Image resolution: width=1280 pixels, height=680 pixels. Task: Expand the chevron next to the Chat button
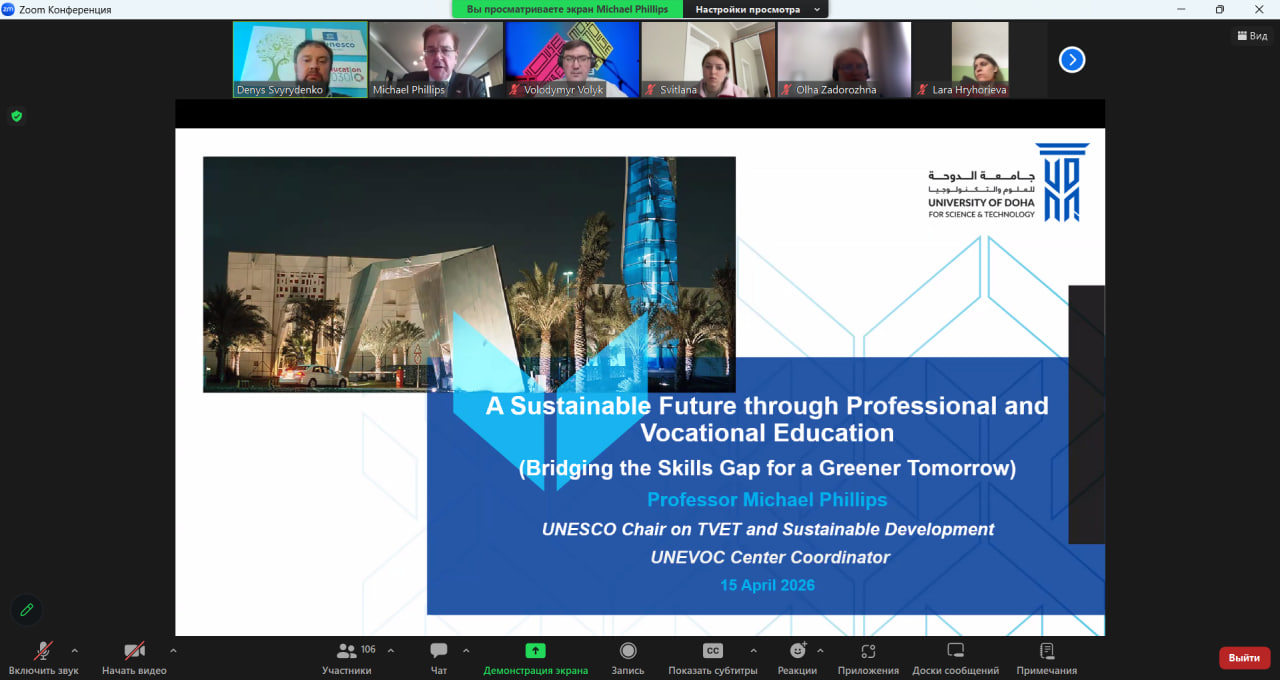coord(466,650)
